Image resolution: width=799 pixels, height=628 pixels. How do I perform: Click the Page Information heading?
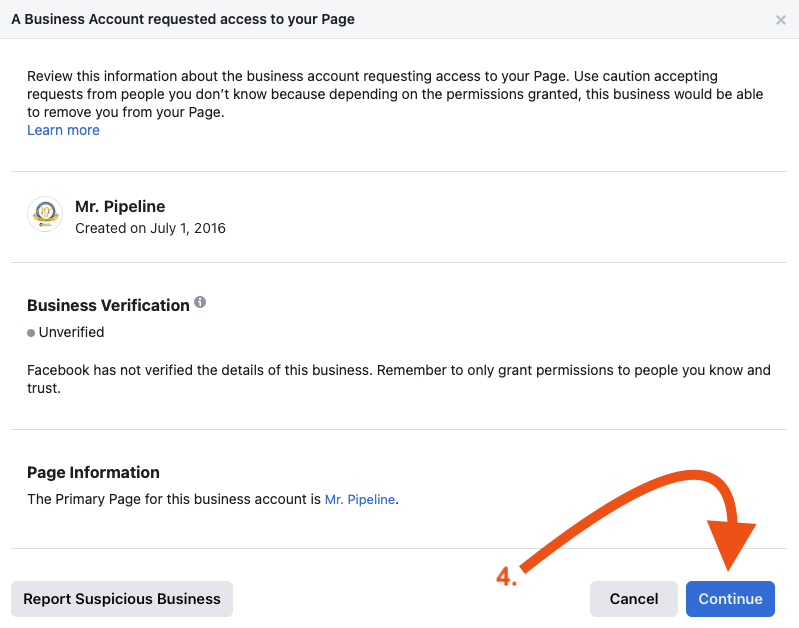click(93, 473)
